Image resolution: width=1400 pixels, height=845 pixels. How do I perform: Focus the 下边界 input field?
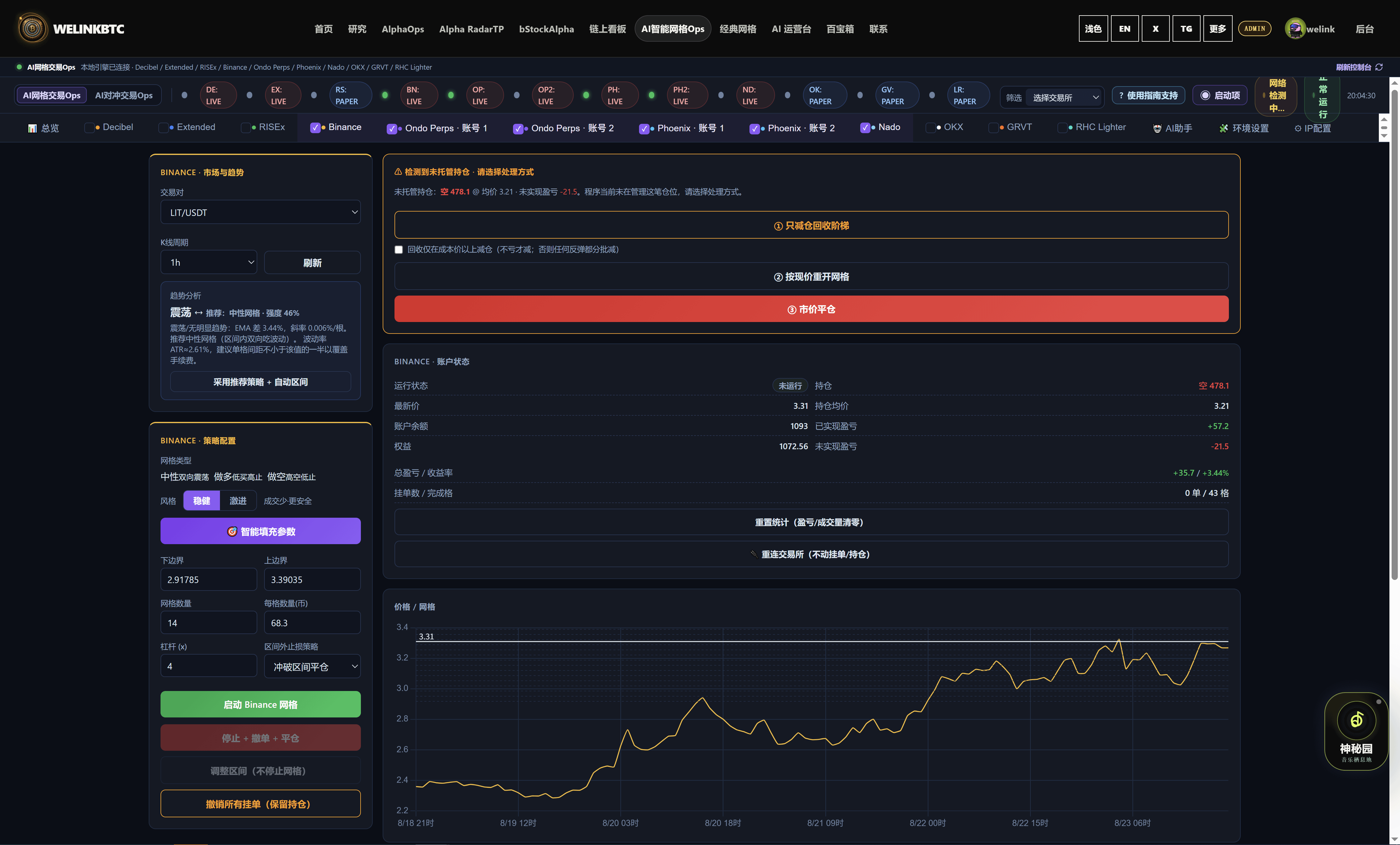pos(208,580)
